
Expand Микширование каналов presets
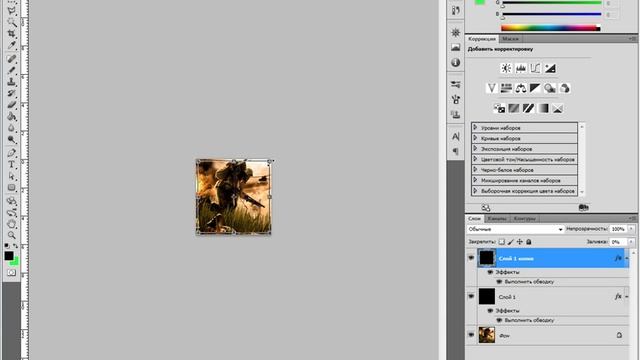coord(475,180)
